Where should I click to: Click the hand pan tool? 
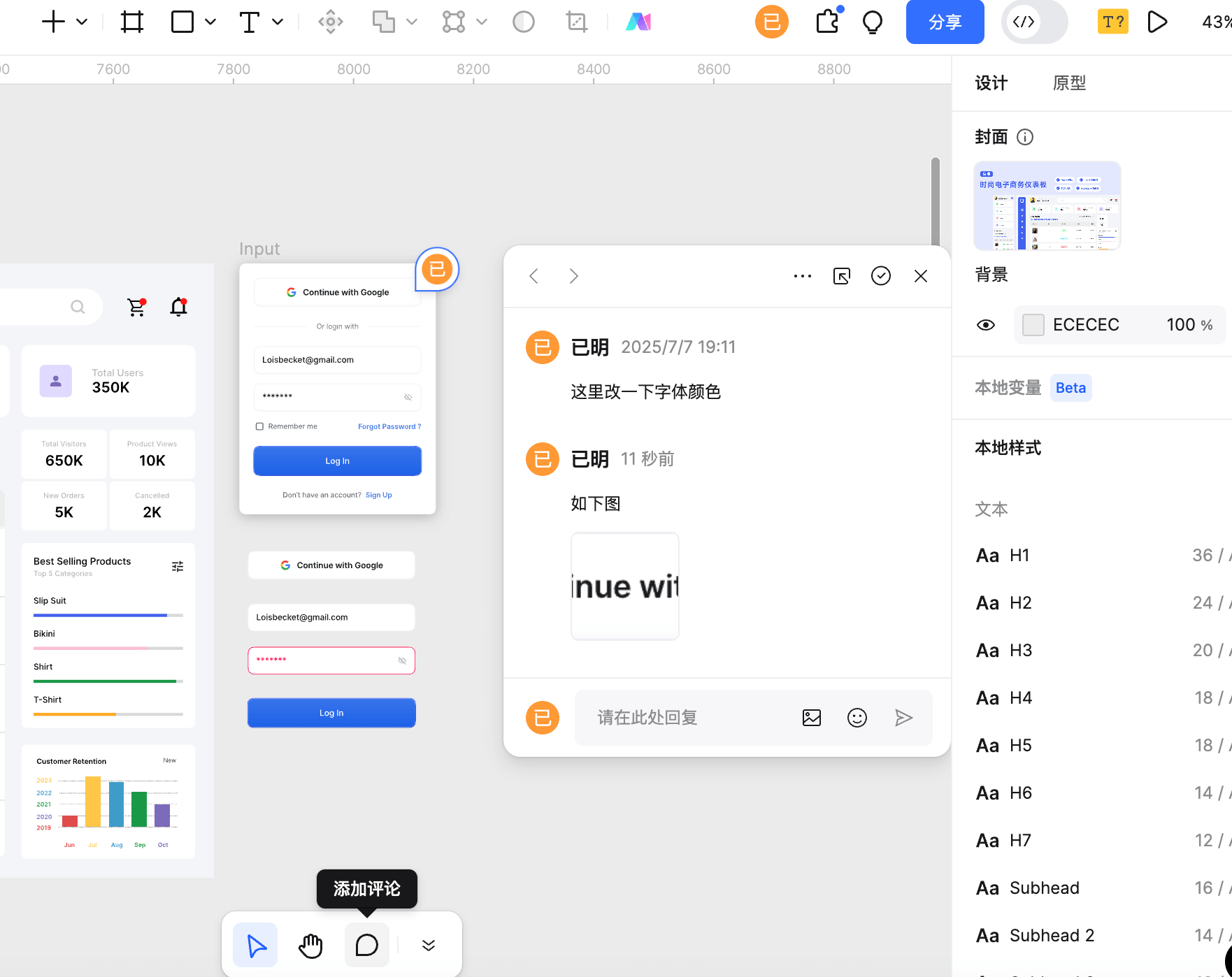click(x=310, y=946)
